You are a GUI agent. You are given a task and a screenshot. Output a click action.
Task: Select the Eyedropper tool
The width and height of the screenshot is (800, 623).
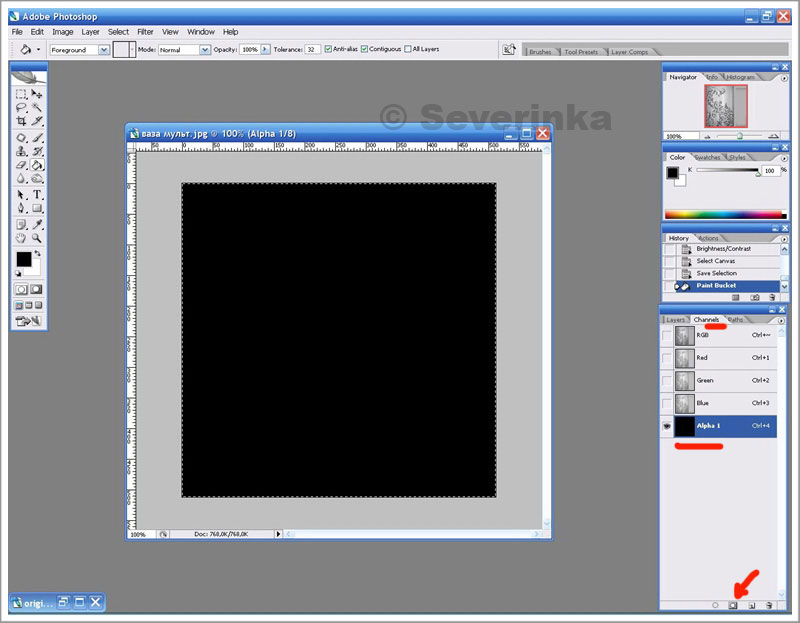point(37,224)
